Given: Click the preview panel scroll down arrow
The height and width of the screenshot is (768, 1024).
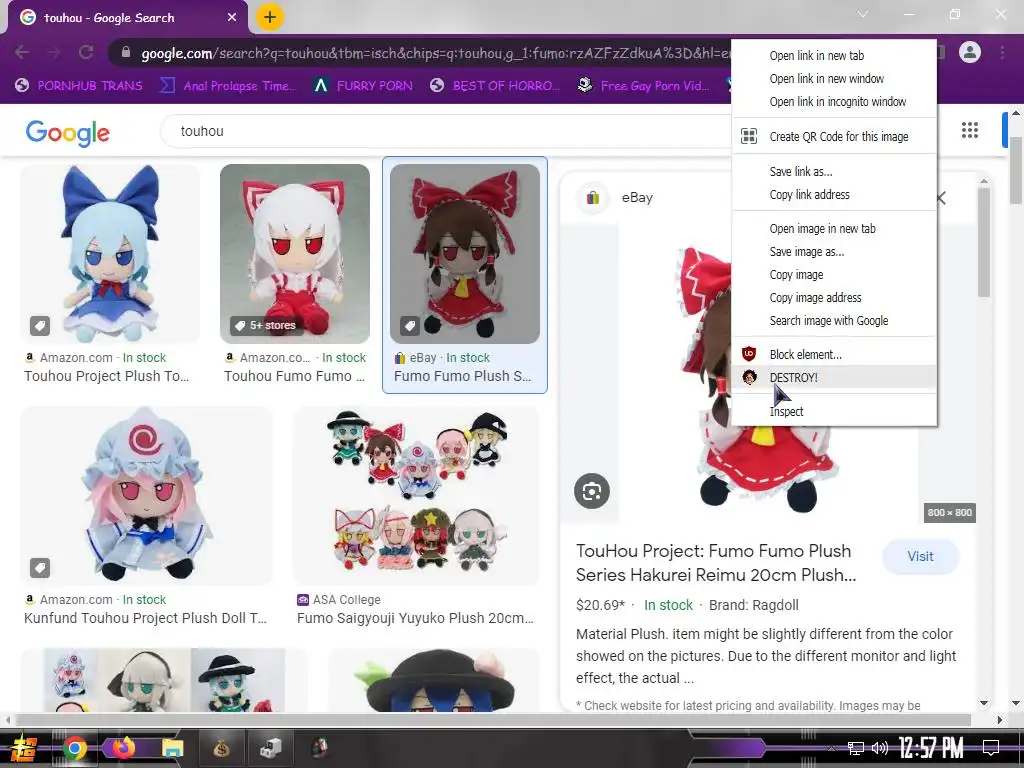Looking at the screenshot, I should click(984, 703).
